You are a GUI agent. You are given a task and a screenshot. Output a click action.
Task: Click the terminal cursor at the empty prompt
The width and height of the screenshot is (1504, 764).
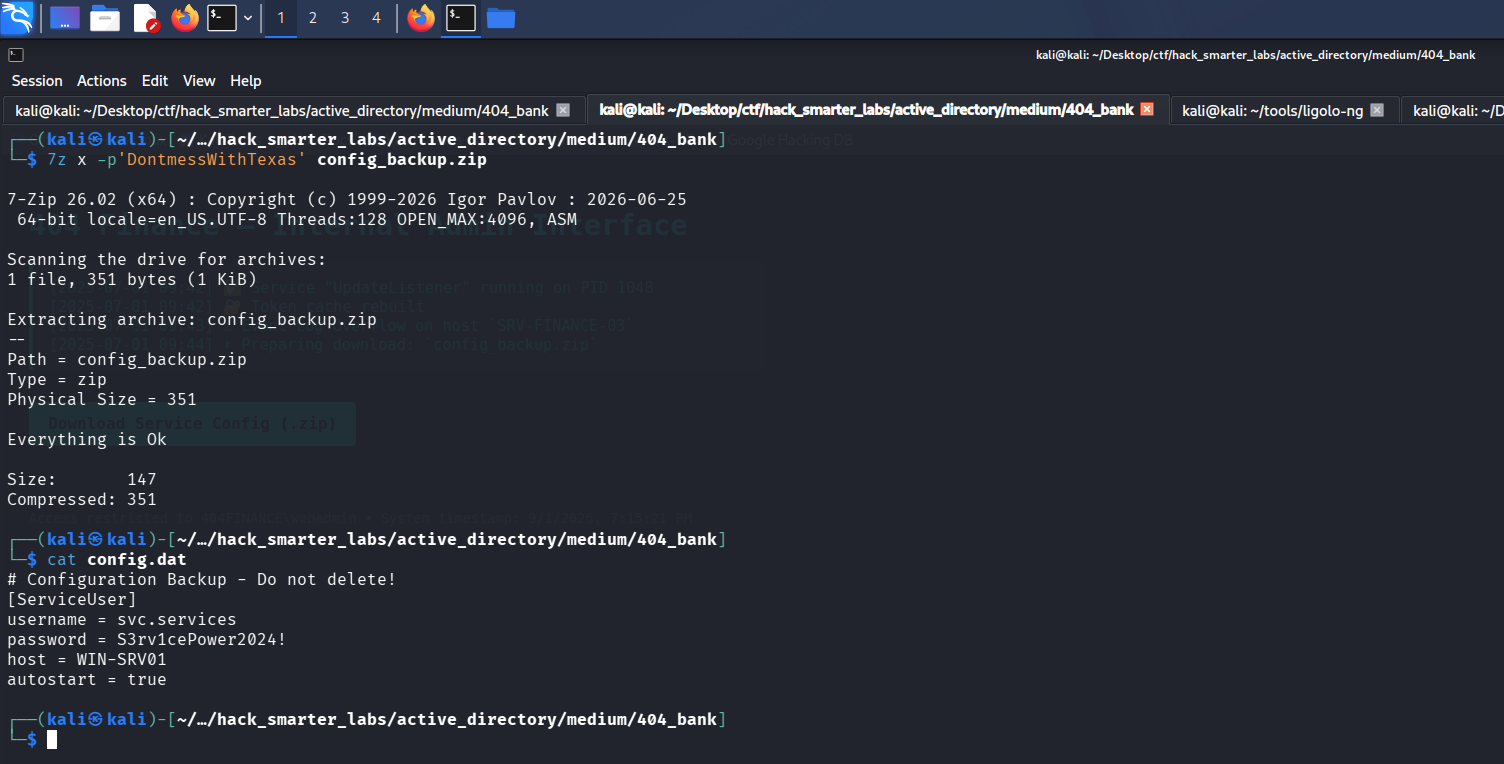[x=52, y=740]
